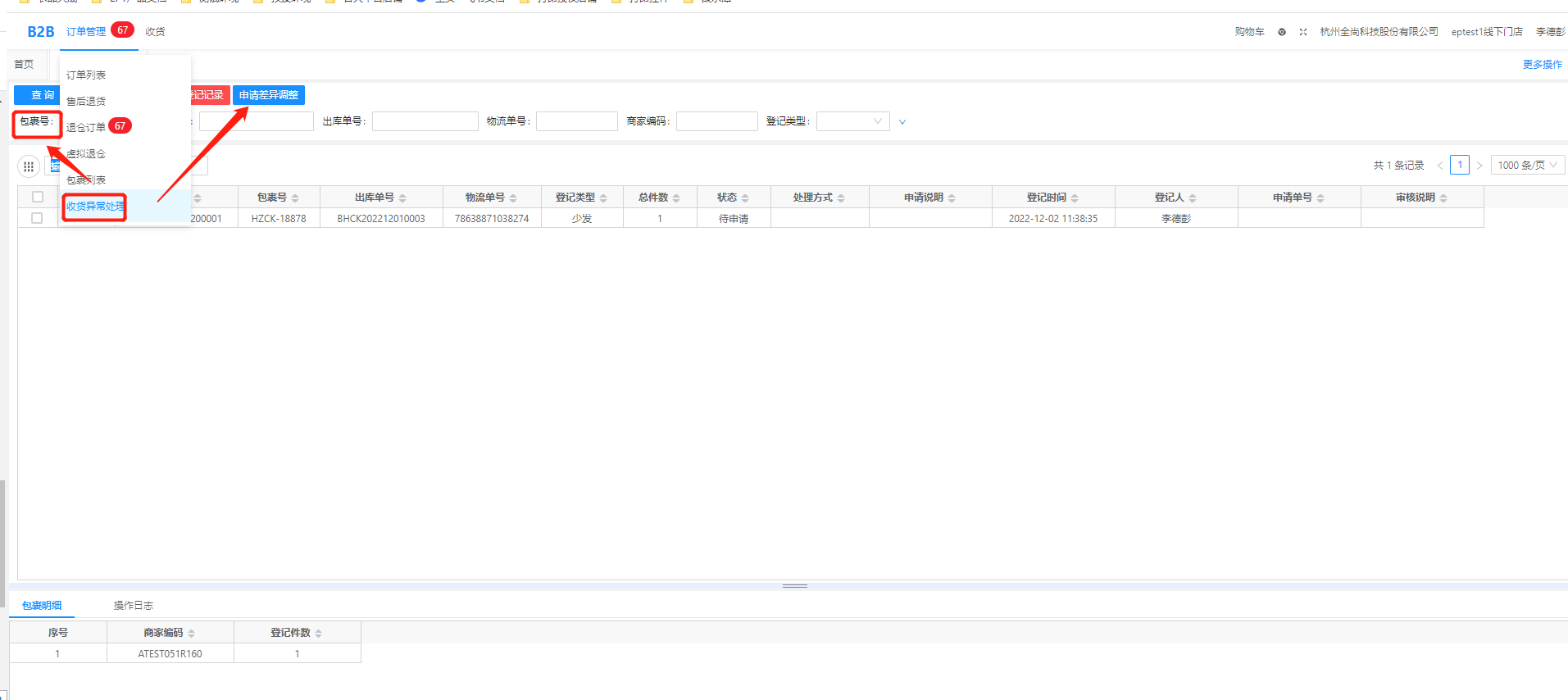Expand more search filters chevron icon
The width and height of the screenshot is (1568, 700).
tap(902, 122)
